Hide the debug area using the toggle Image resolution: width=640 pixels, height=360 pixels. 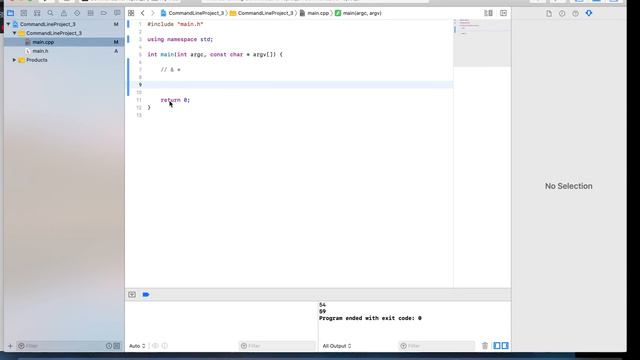coord(132,295)
